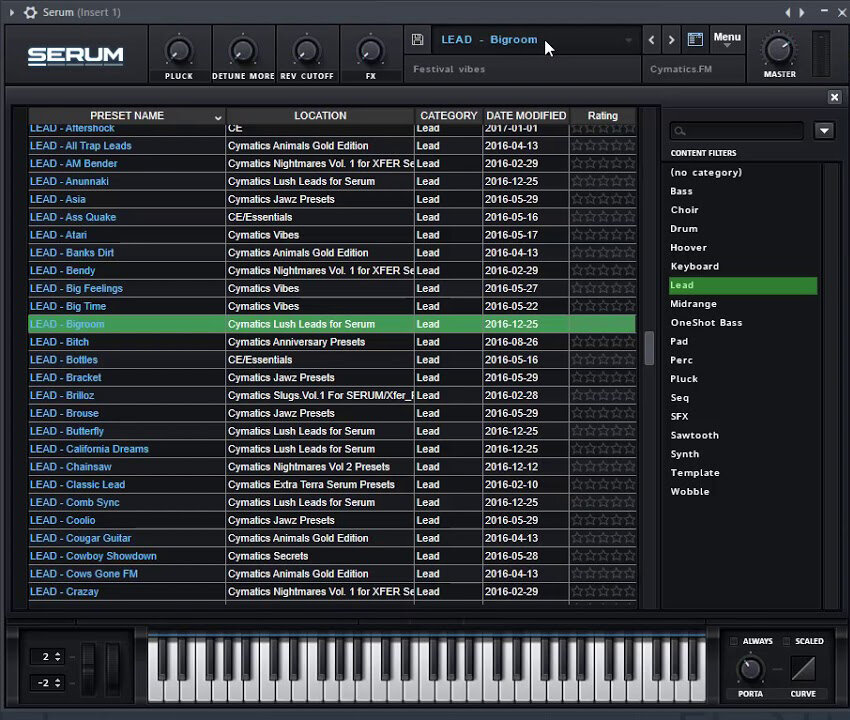Screen dimensions: 850x720
Task: Select the Wobble content filter
Action: pyautogui.click(x=690, y=492)
